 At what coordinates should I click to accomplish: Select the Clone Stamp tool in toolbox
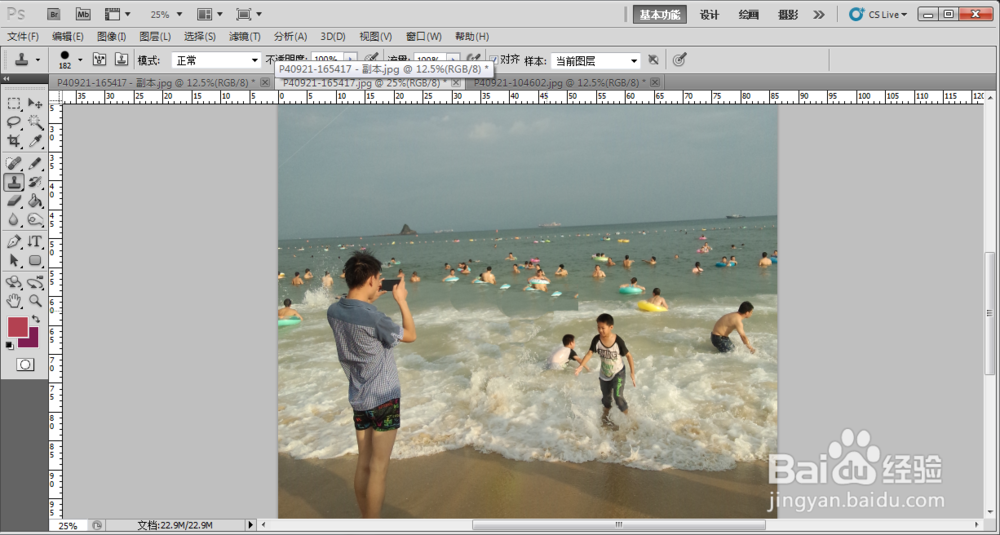(13, 182)
